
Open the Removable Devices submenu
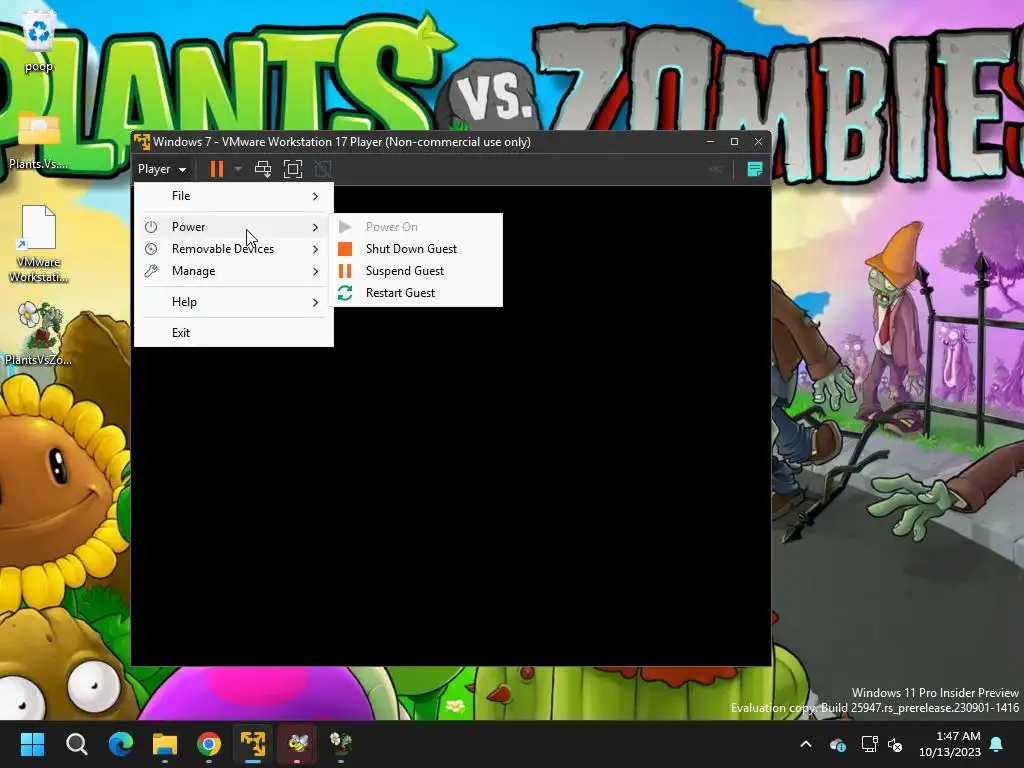click(234, 249)
